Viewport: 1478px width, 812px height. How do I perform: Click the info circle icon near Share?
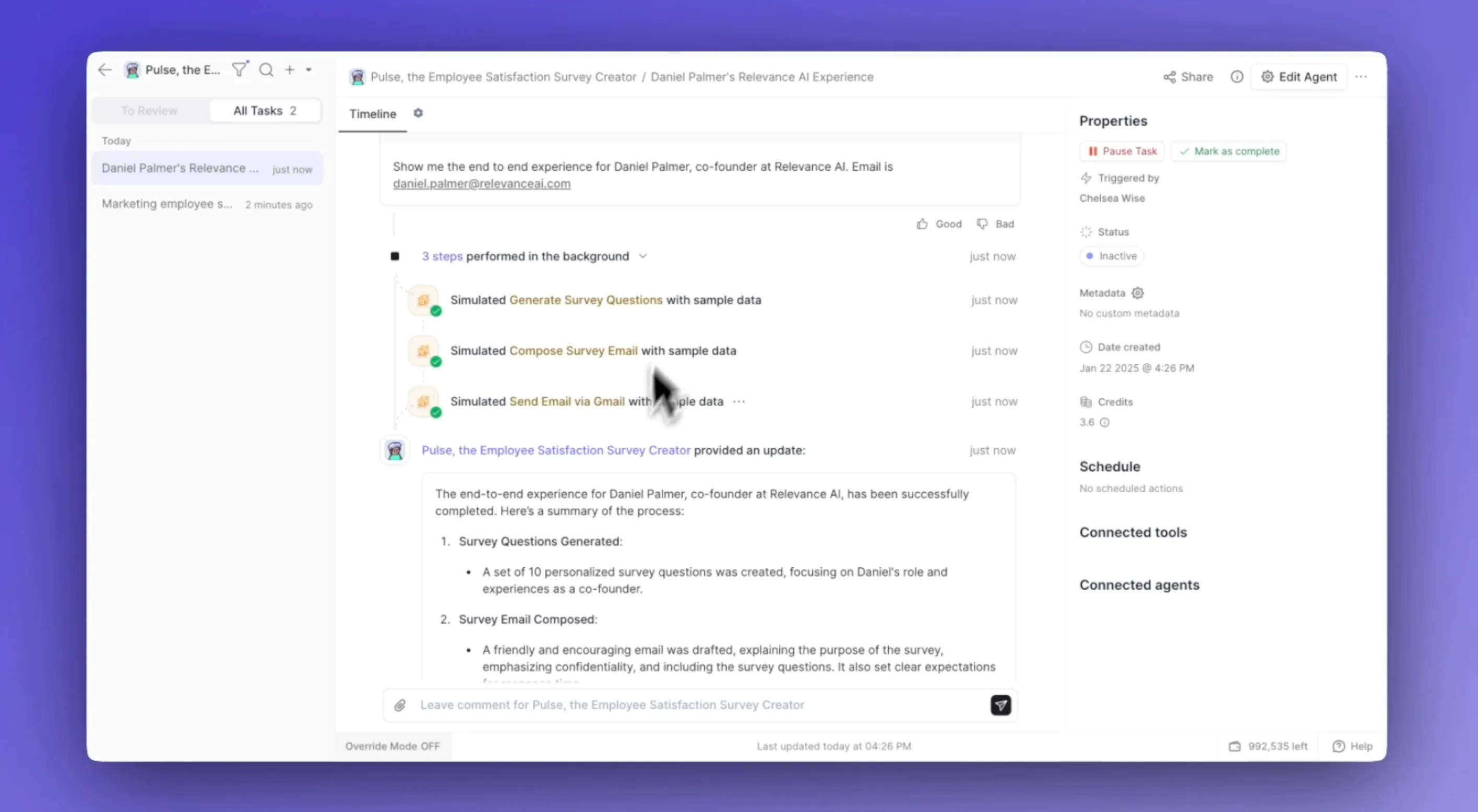(1236, 77)
